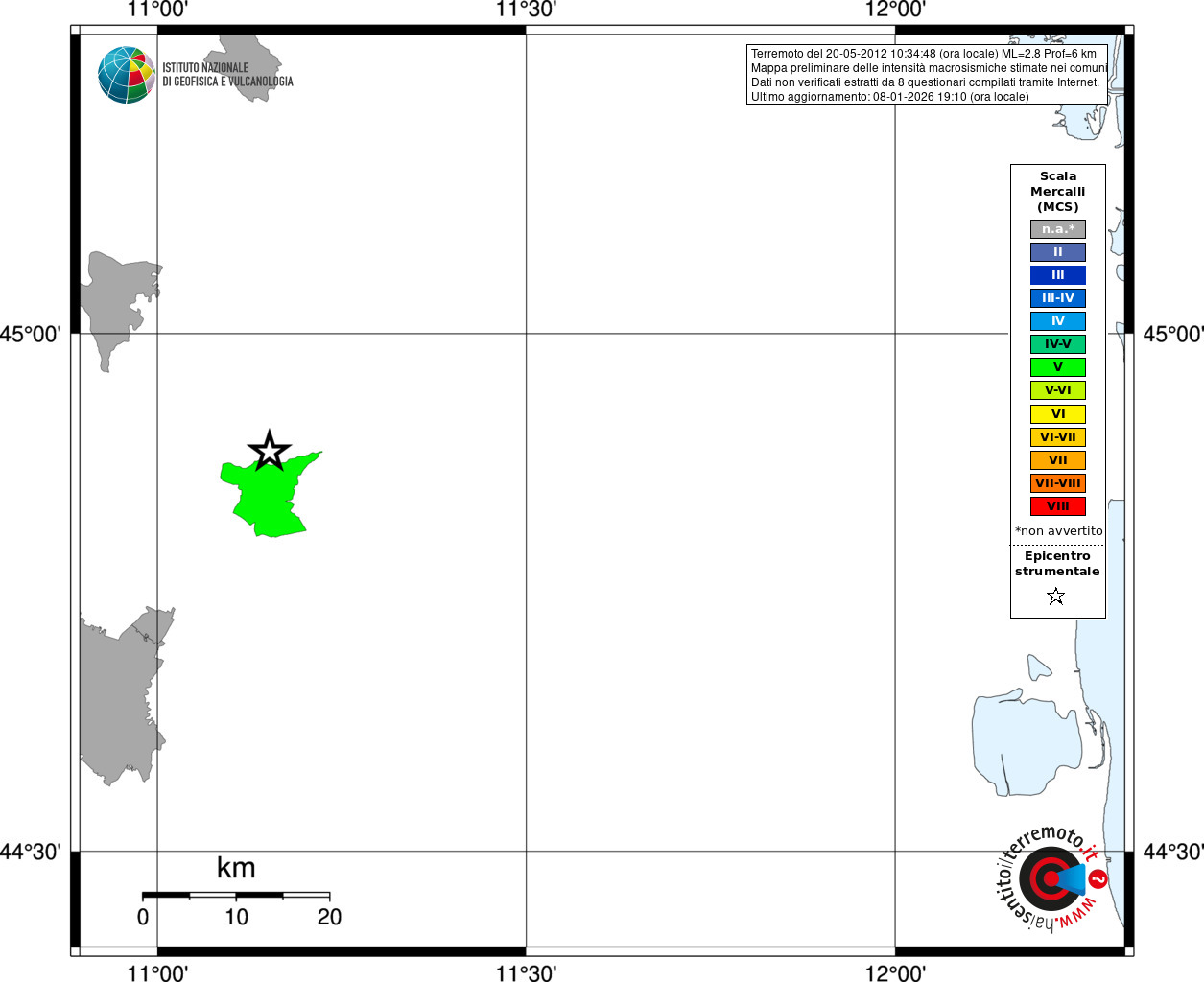Screen dimensions: 1204x982
Task: Select yellow intensity VI legend swatch
Action: coord(1058,414)
